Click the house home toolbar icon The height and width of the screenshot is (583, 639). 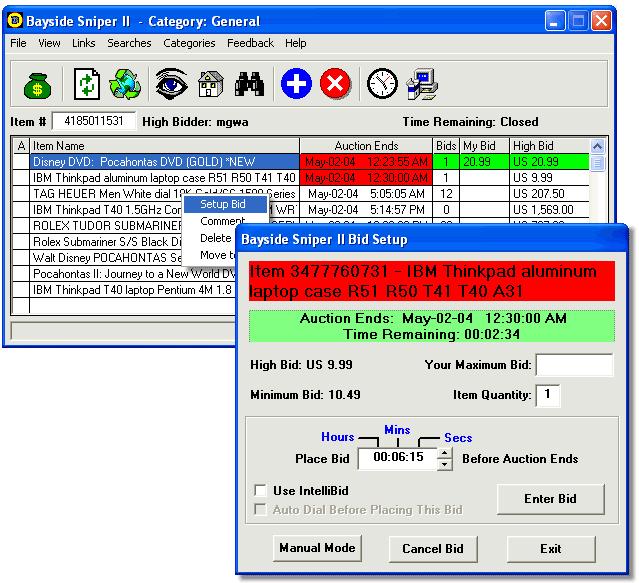tap(210, 84)
